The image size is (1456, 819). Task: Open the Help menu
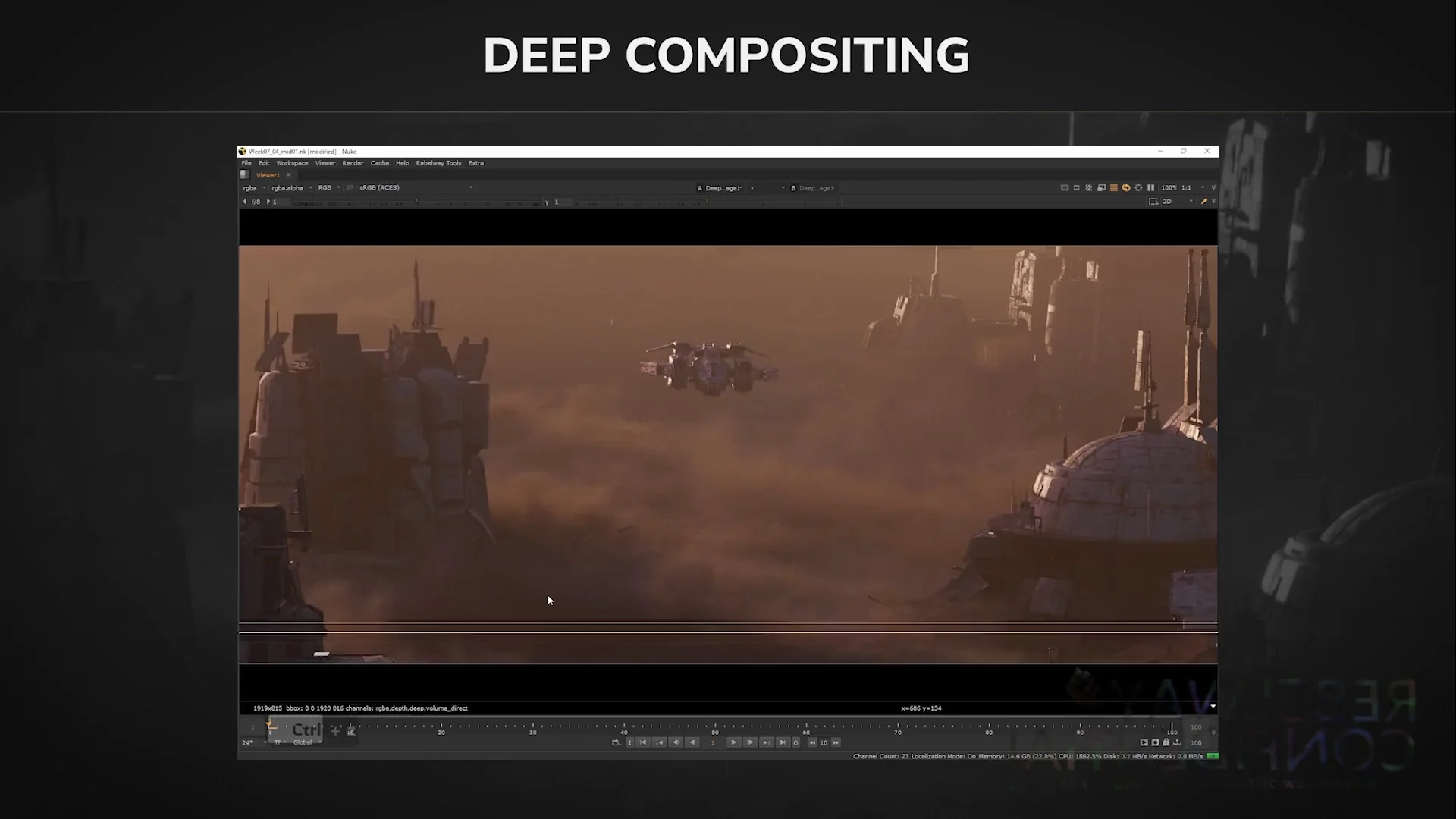pos(403,163)
